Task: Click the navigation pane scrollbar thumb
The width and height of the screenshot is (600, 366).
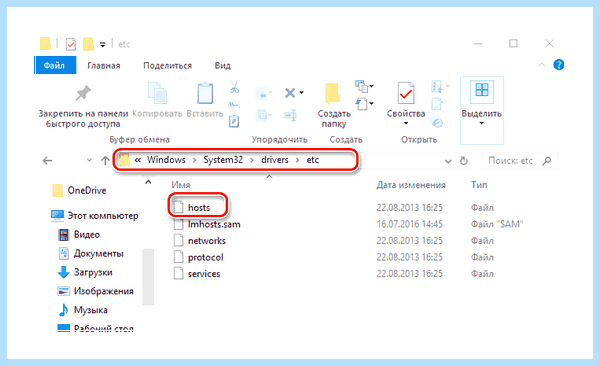Action: pos(148,276)
